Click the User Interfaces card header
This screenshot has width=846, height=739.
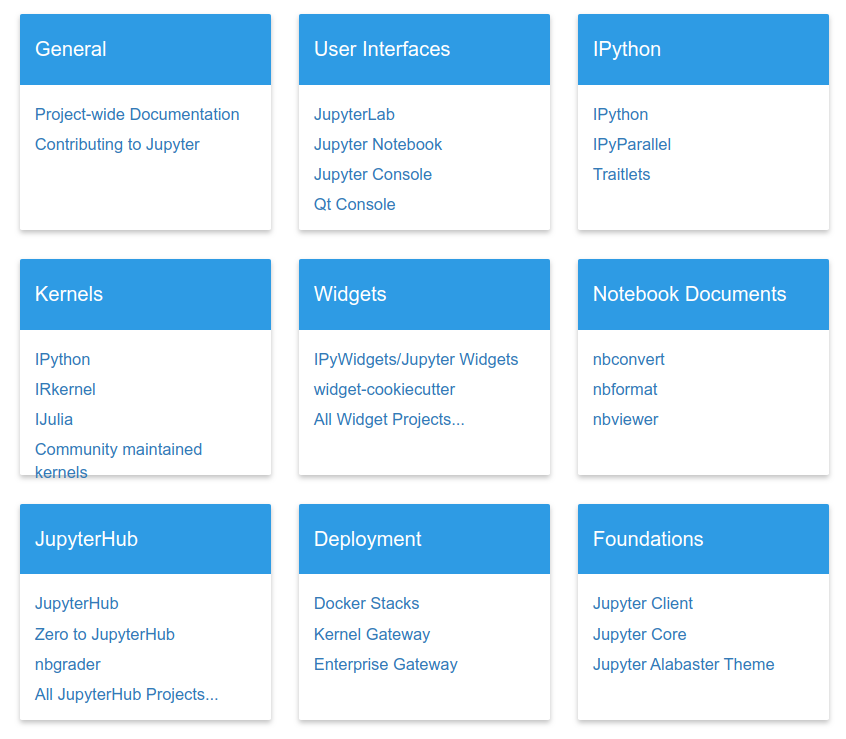tap(424, 50)
